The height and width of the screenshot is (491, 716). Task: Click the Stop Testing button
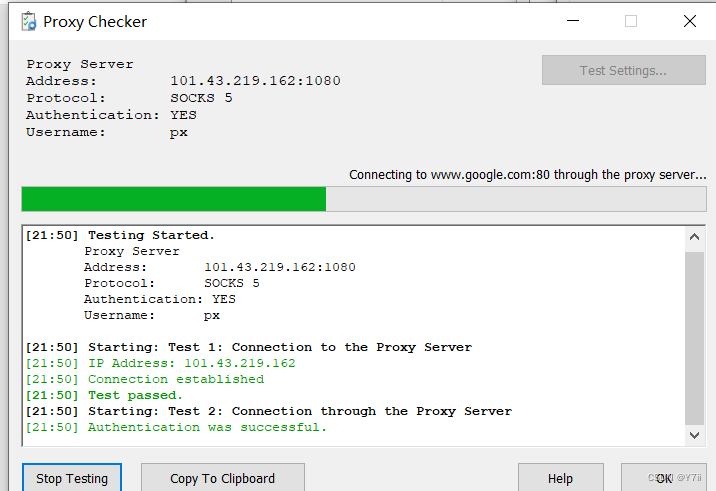pyautogui.click(x=72, y=478)
